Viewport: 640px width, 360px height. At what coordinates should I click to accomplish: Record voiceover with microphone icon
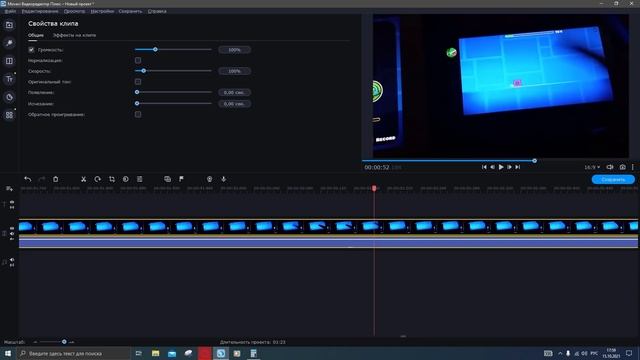pyautogui.click(x=224, y=179)
